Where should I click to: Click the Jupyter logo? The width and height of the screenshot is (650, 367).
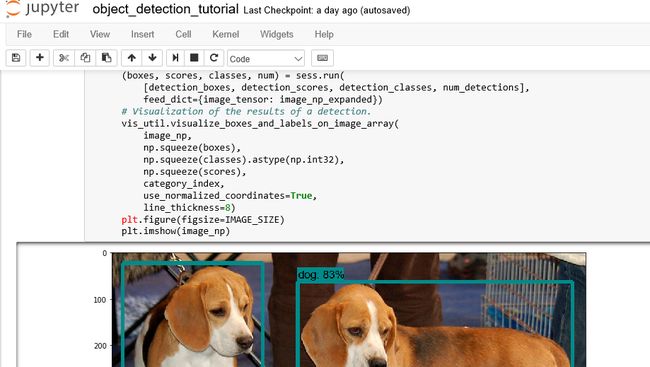[42, 8]
